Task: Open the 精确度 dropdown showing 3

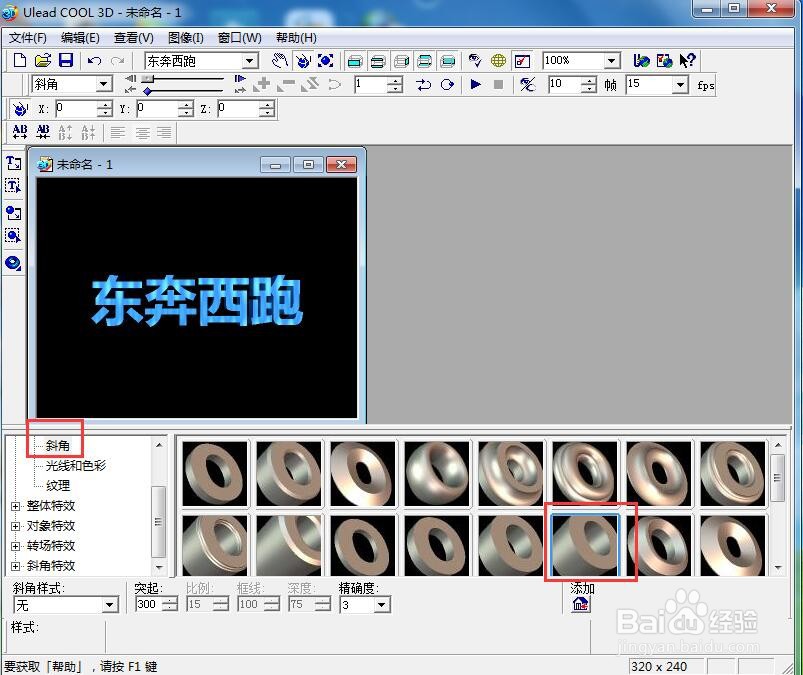Action: point(381,605)
